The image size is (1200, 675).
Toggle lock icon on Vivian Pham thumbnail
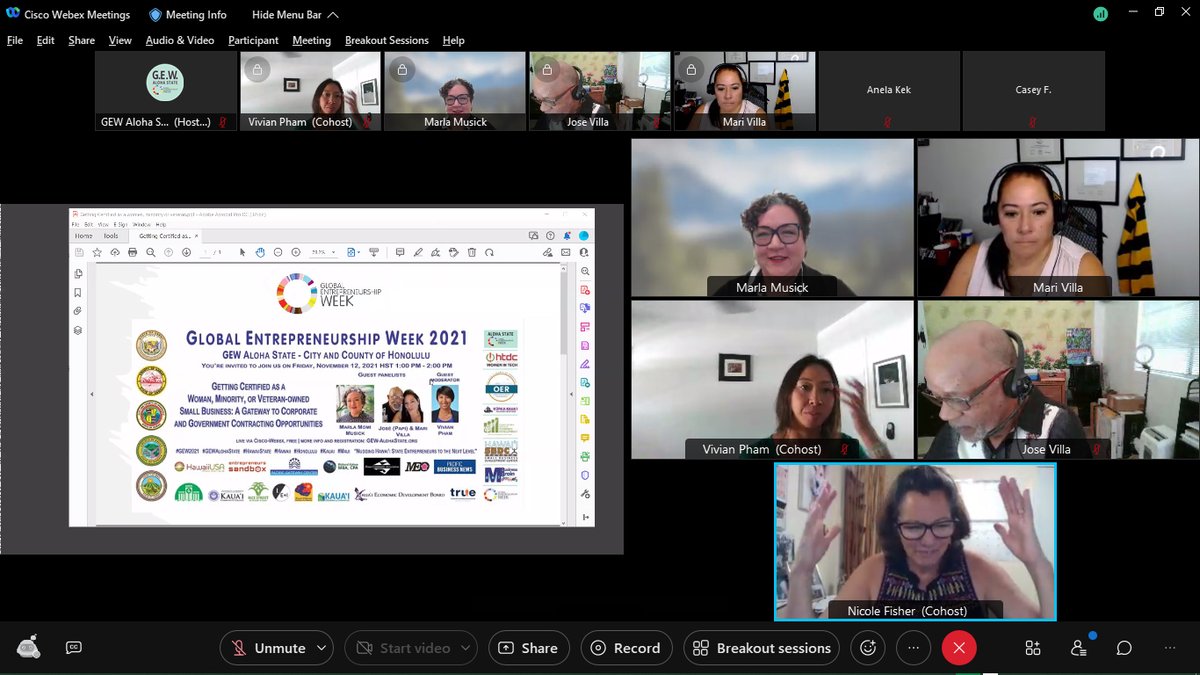(x=257, y=70)
